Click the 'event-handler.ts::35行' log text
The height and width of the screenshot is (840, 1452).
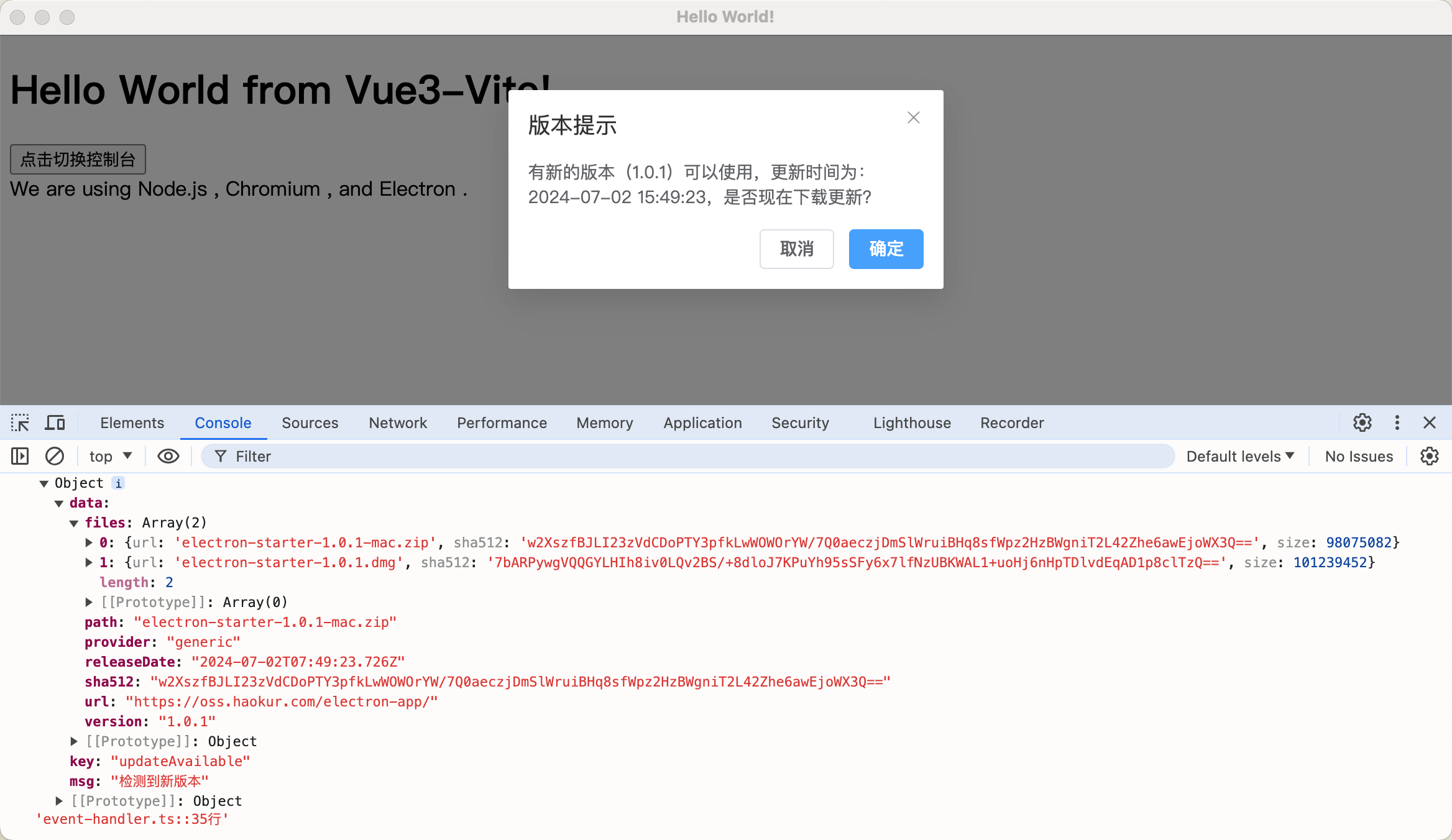(x=132, y=819)
